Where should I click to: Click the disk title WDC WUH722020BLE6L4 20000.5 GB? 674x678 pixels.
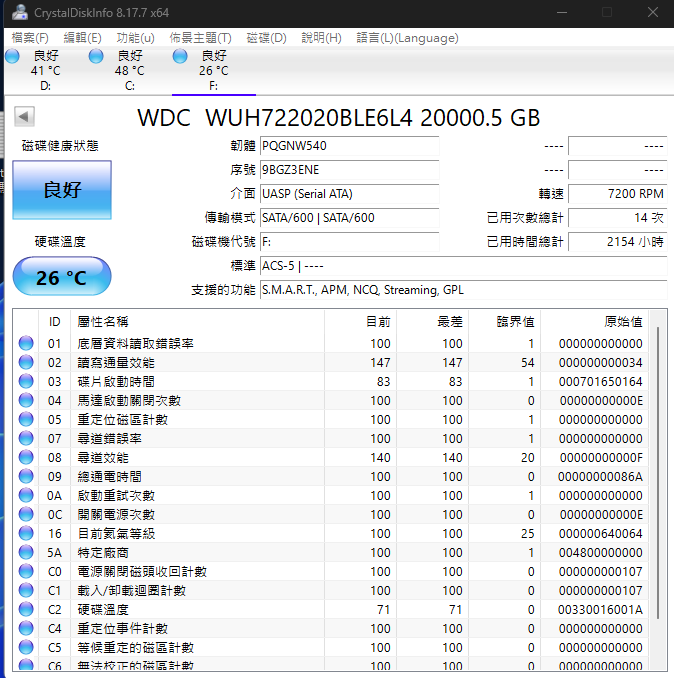pyautogui.click(x=339, y=118)
